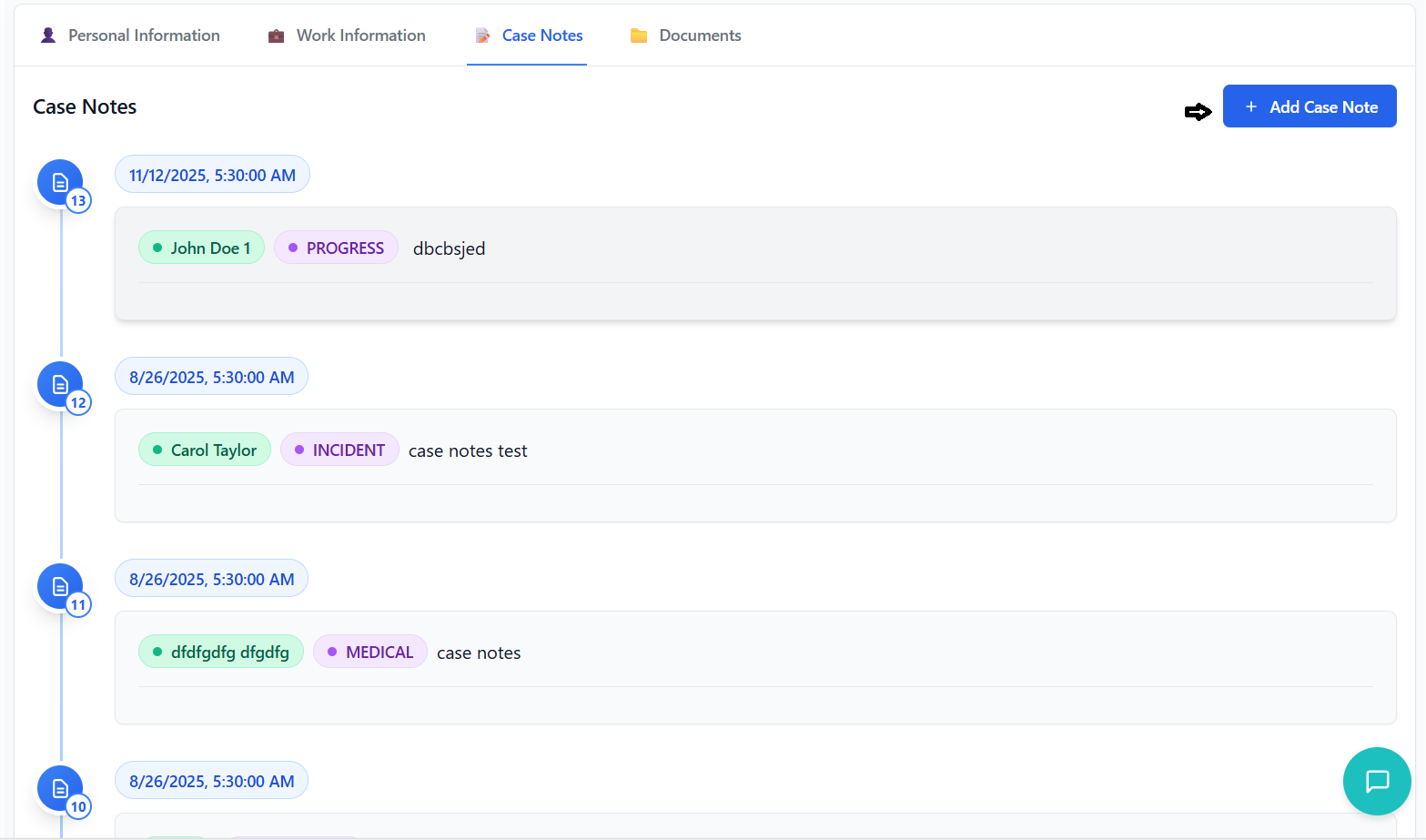Click the case note 12 timeline icon
The width and height of the screenshot is (1426, 840).
tap(60, 385)
